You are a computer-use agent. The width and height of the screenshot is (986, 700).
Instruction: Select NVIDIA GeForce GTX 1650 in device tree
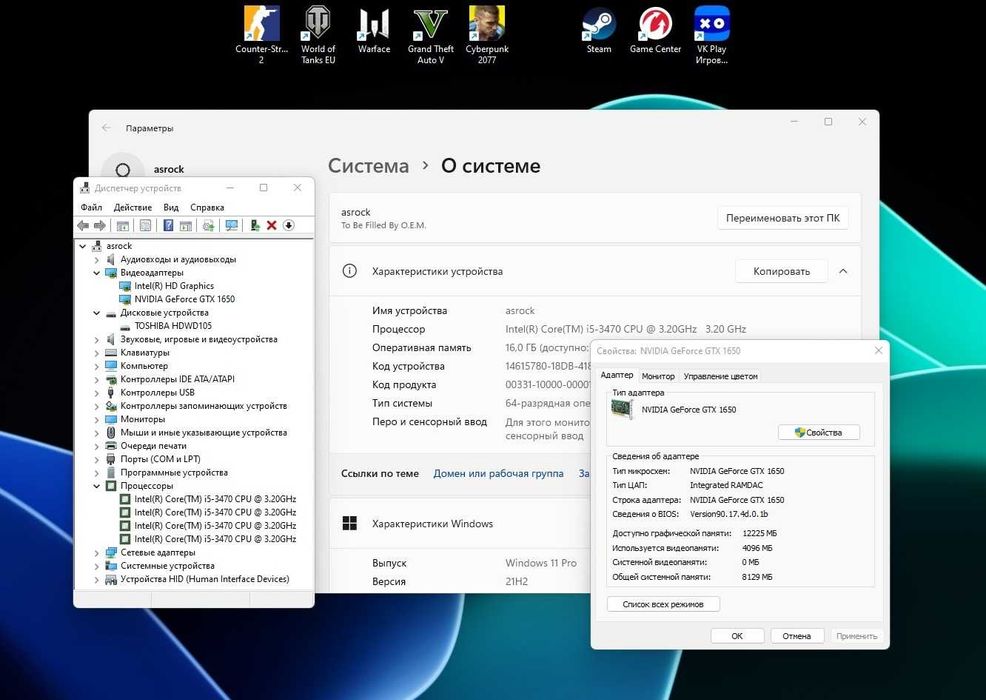[x=184, y=299]
